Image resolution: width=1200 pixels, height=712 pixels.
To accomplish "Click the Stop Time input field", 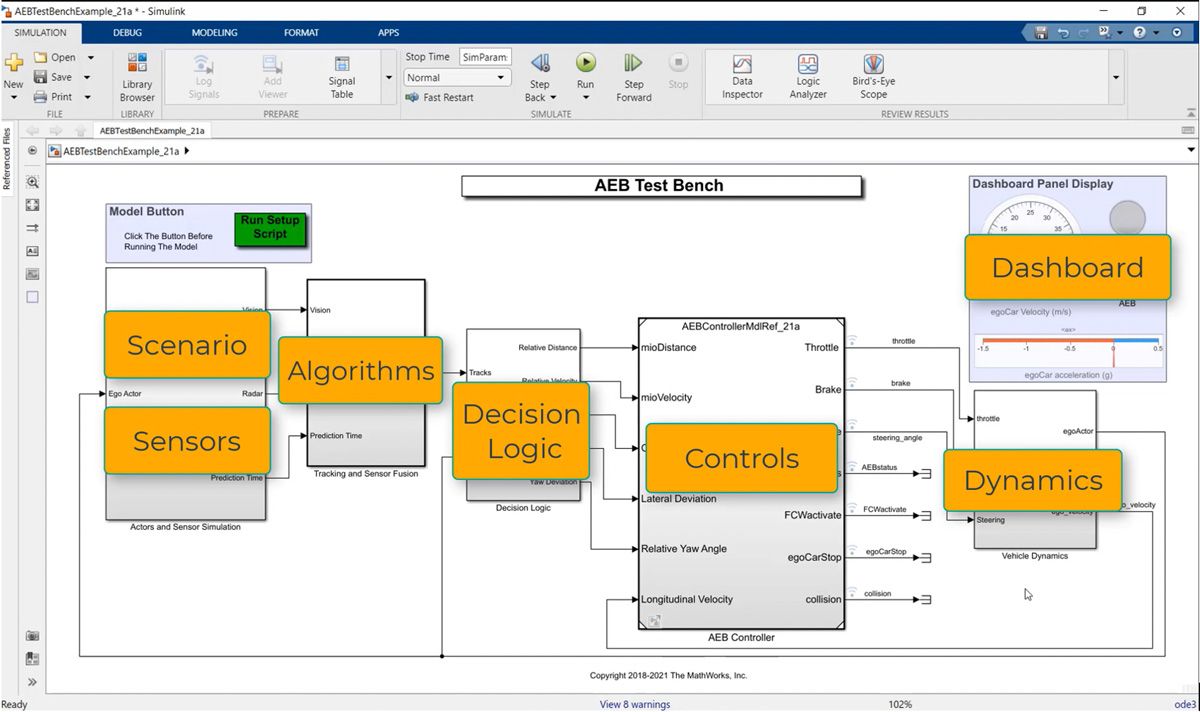I will pyautogui.click(x=485, y=57).
